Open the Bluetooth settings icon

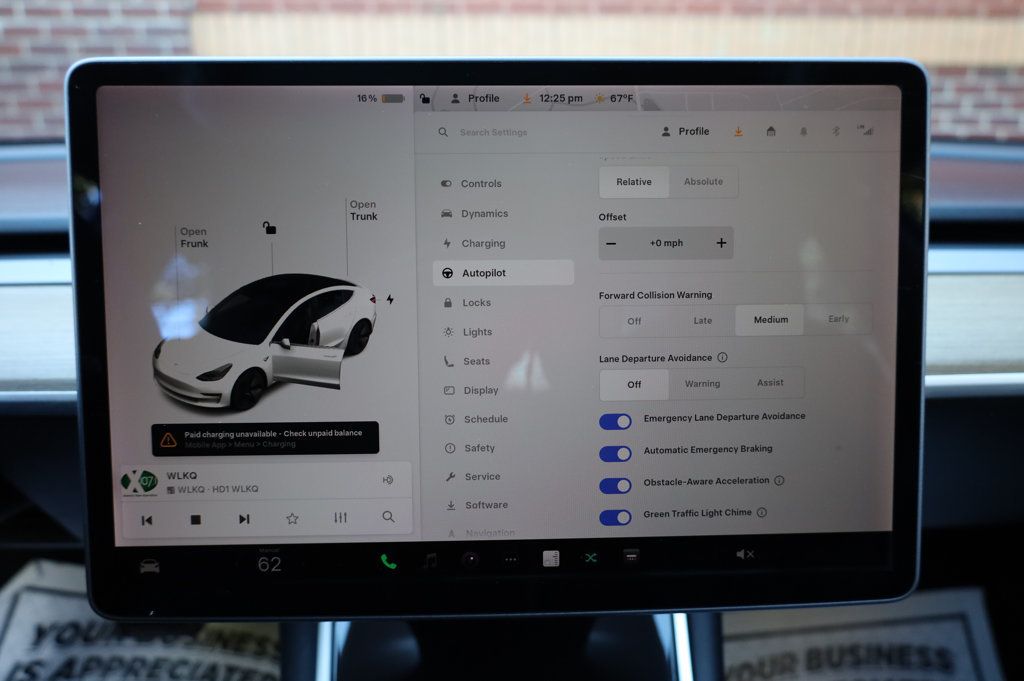tap(835, 131)
